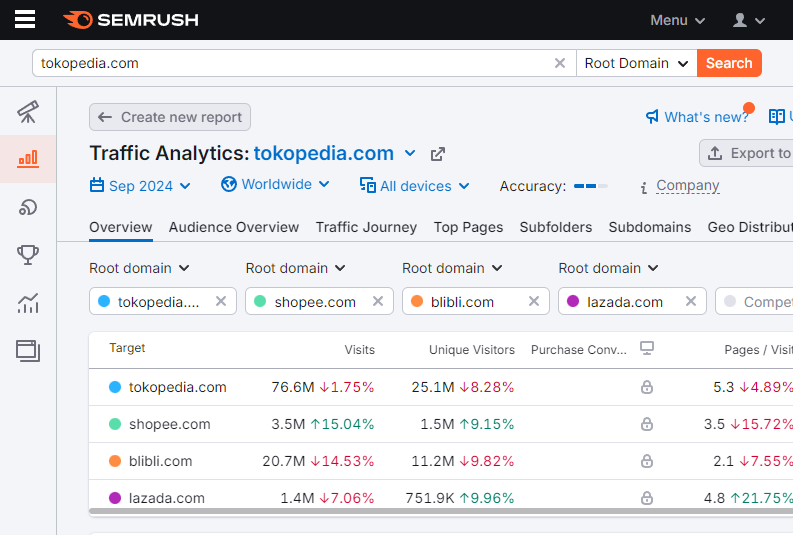Click the Competitor input field

coord(754,301)
